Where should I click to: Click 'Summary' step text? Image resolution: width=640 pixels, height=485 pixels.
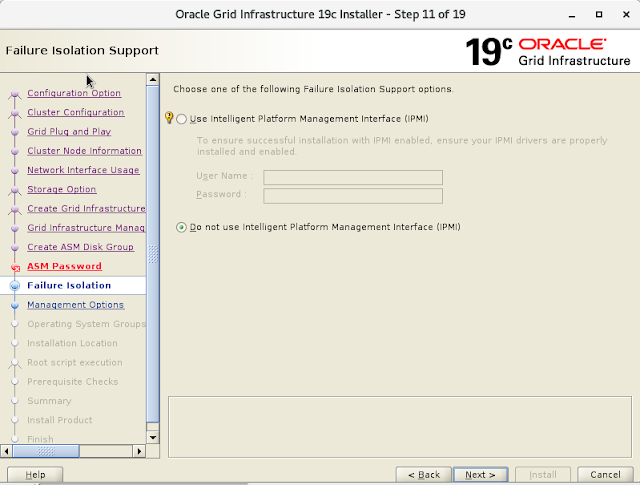[49, 401]
